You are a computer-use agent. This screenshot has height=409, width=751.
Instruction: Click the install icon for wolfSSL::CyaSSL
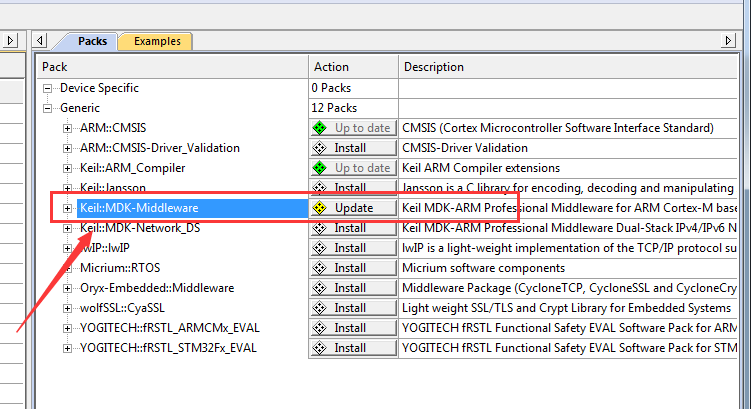320,308
